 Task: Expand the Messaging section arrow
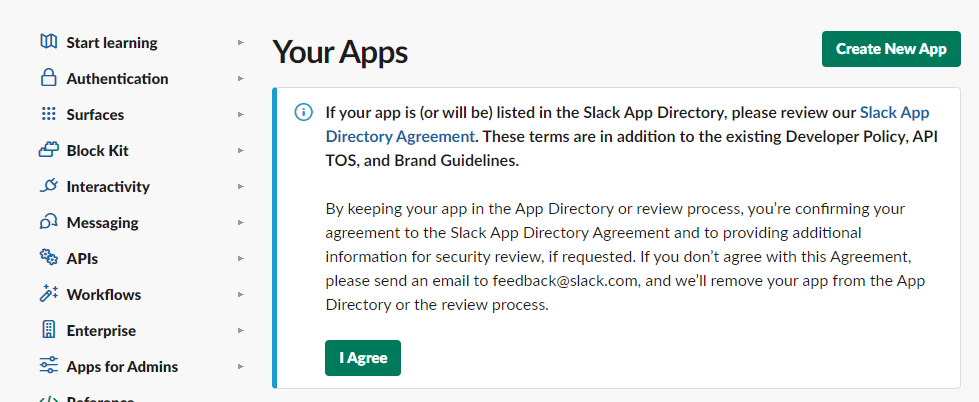pos(241,222)
